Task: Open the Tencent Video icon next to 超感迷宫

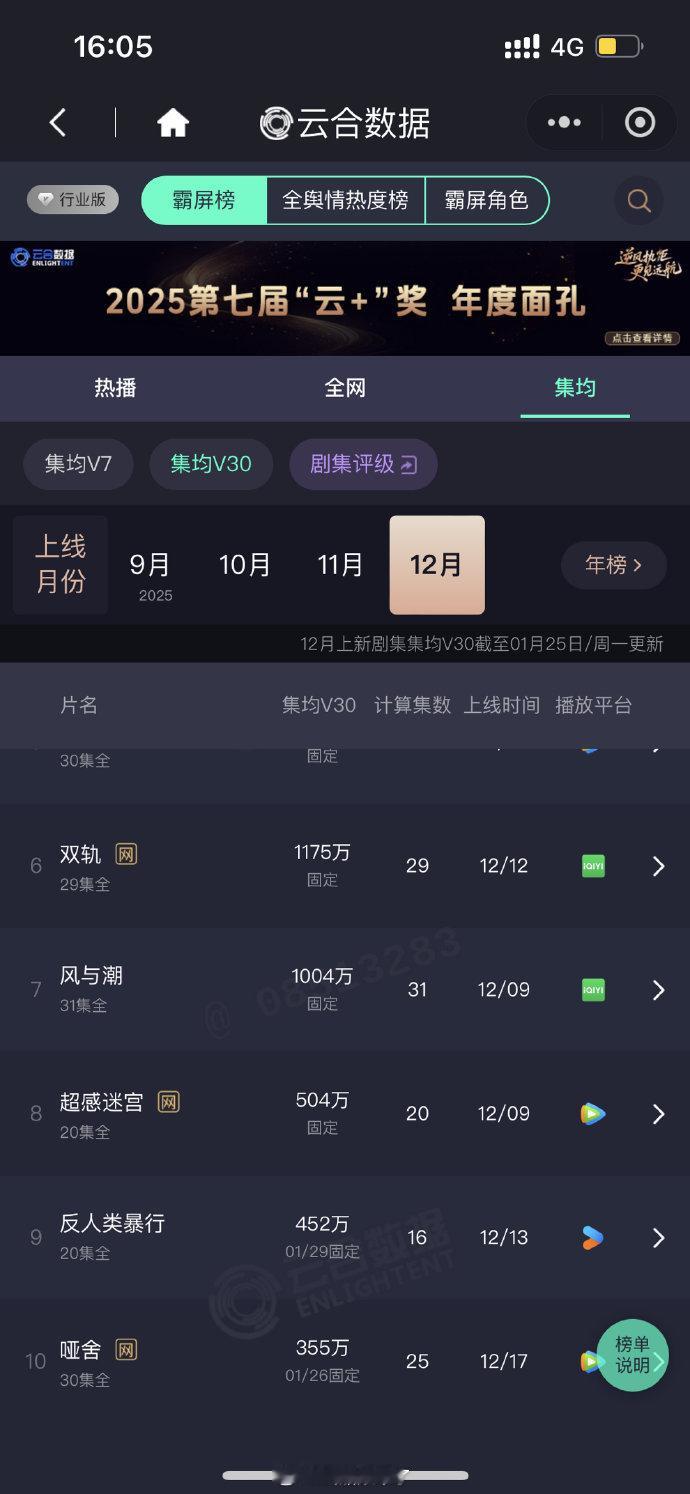Action: point(592,1113)
